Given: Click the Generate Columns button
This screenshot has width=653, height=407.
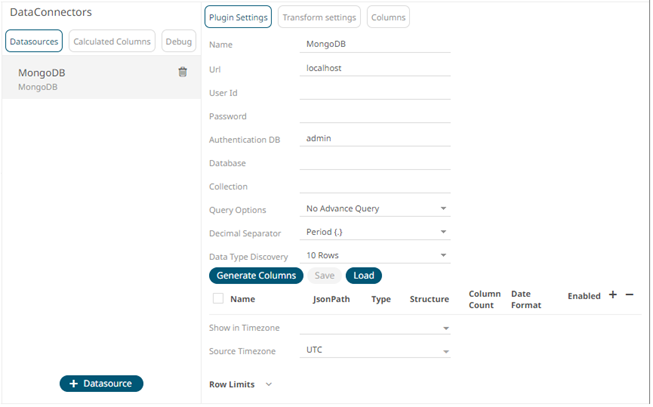Looking at the screenshot, I should coord(255,276).
